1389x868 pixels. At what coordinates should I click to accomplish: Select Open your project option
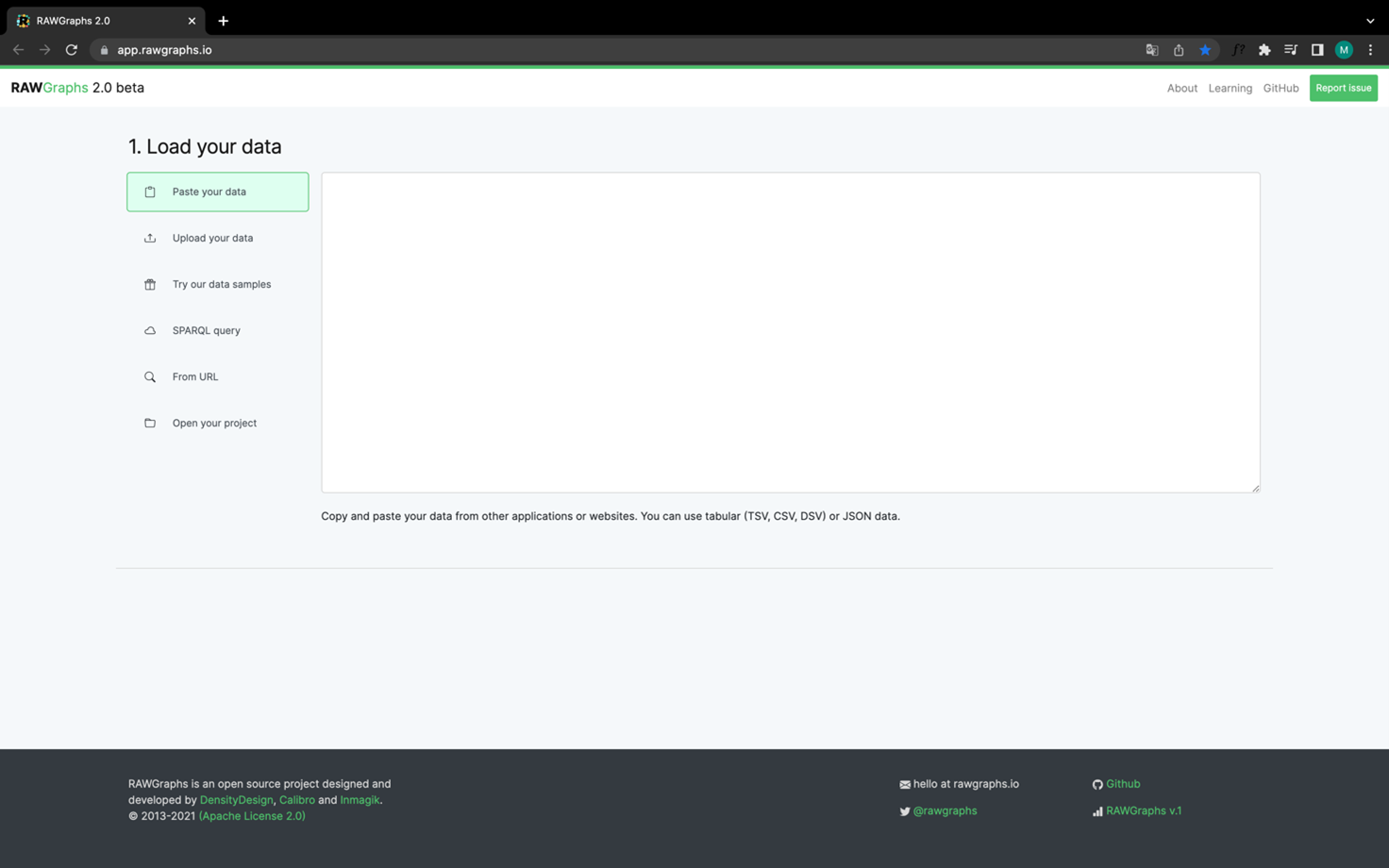[218, 423]
